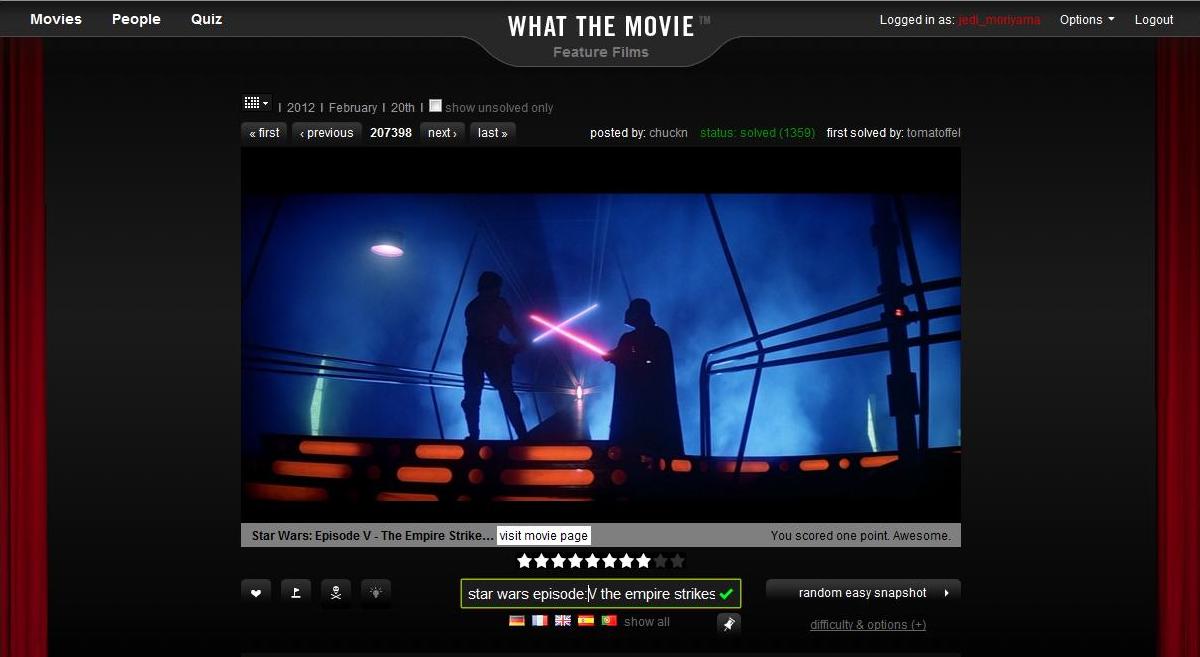Click the skull and crossbones icon
1200x657 pixels.
[x=336, y=593]
